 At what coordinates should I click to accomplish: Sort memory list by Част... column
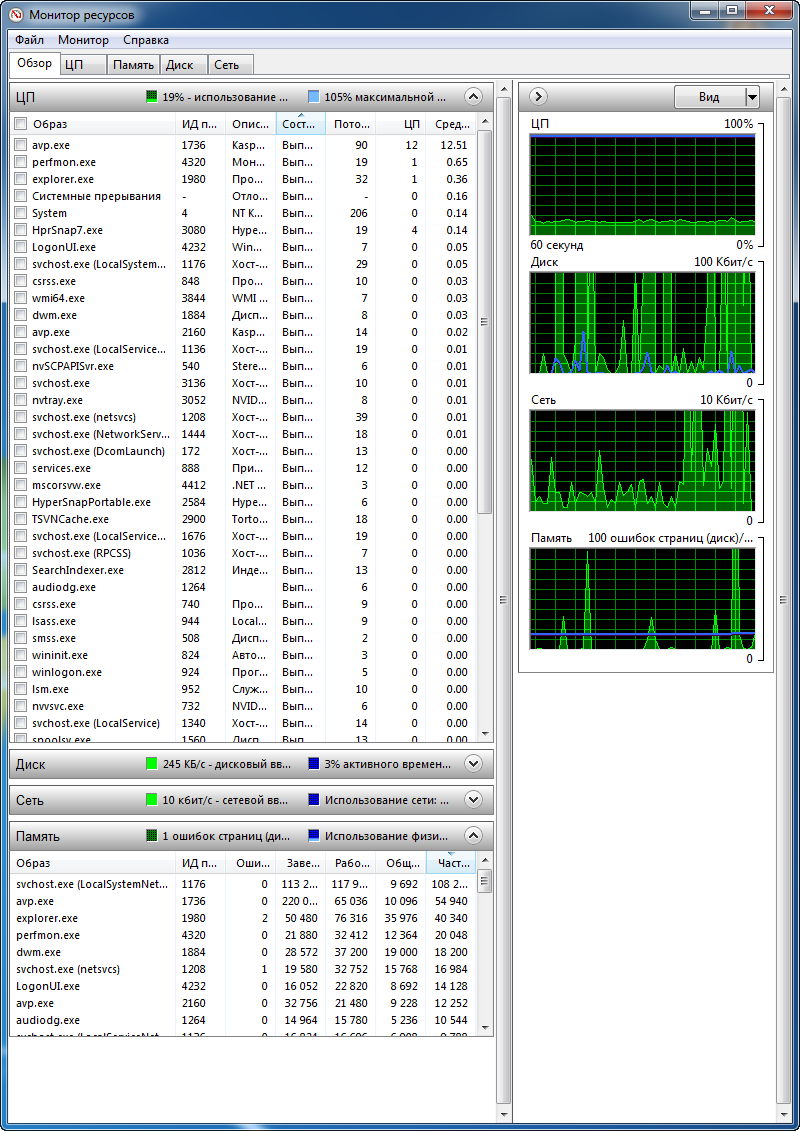tap(451, 863)
